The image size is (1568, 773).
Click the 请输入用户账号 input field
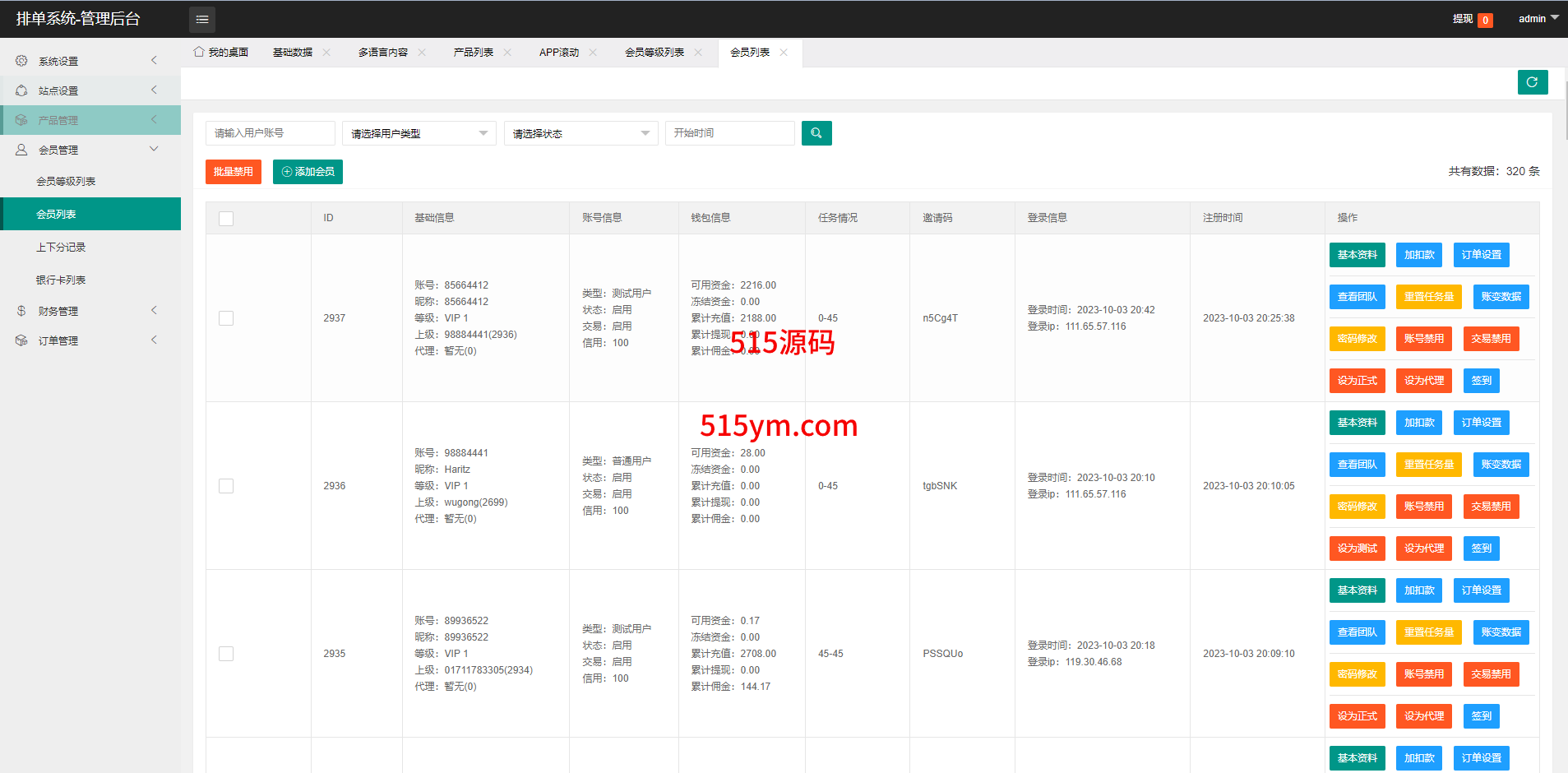(x=270, y=133)
